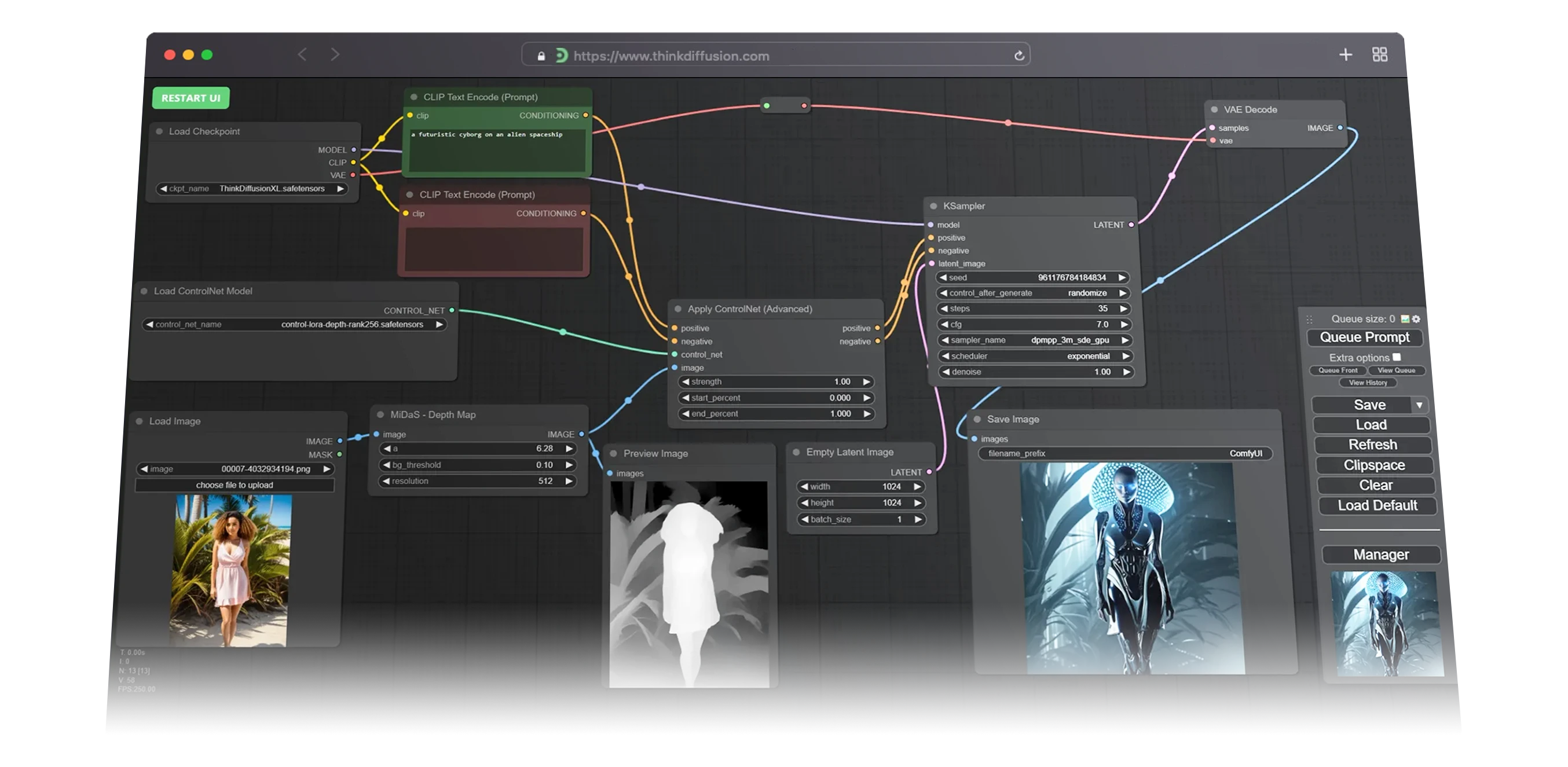Click the Restart UI button

point(190,98)
